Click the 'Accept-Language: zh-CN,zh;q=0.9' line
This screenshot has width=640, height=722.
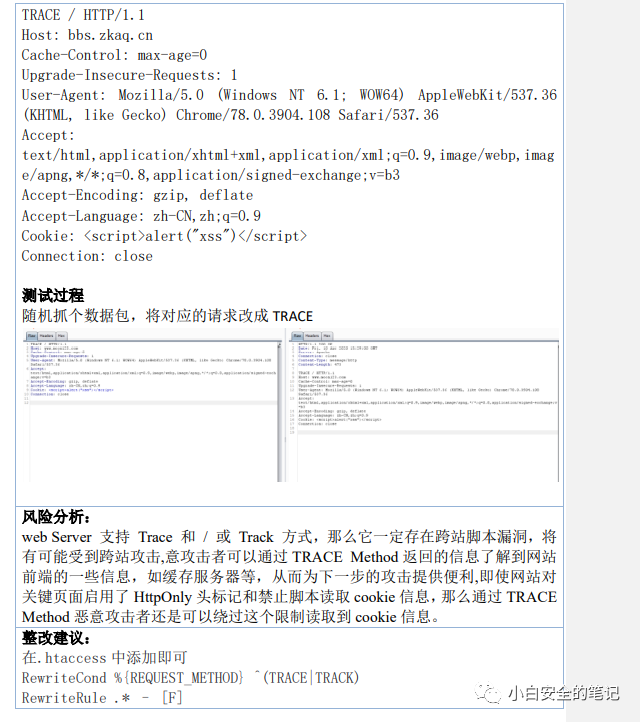[x=141, y=216]
